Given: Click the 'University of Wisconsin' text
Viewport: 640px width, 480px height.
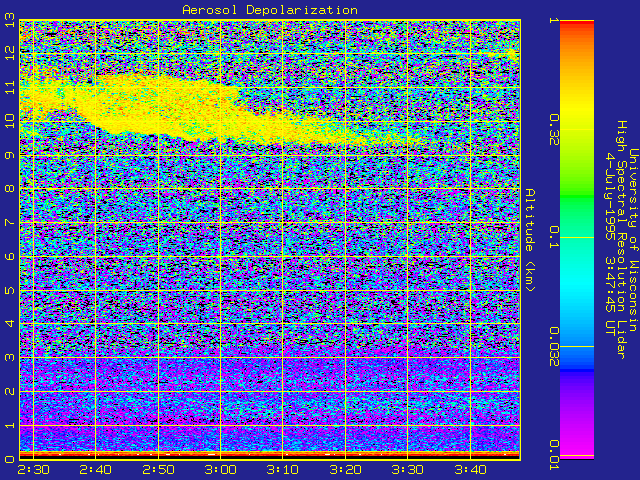Looking at the screenshot, I should (x=633, y=240).
